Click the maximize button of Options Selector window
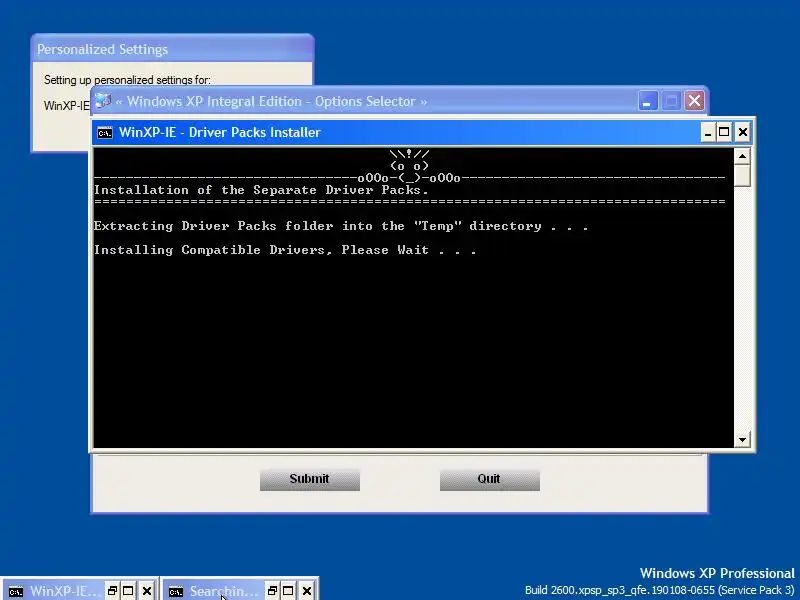800x600 pixels. 671,101
